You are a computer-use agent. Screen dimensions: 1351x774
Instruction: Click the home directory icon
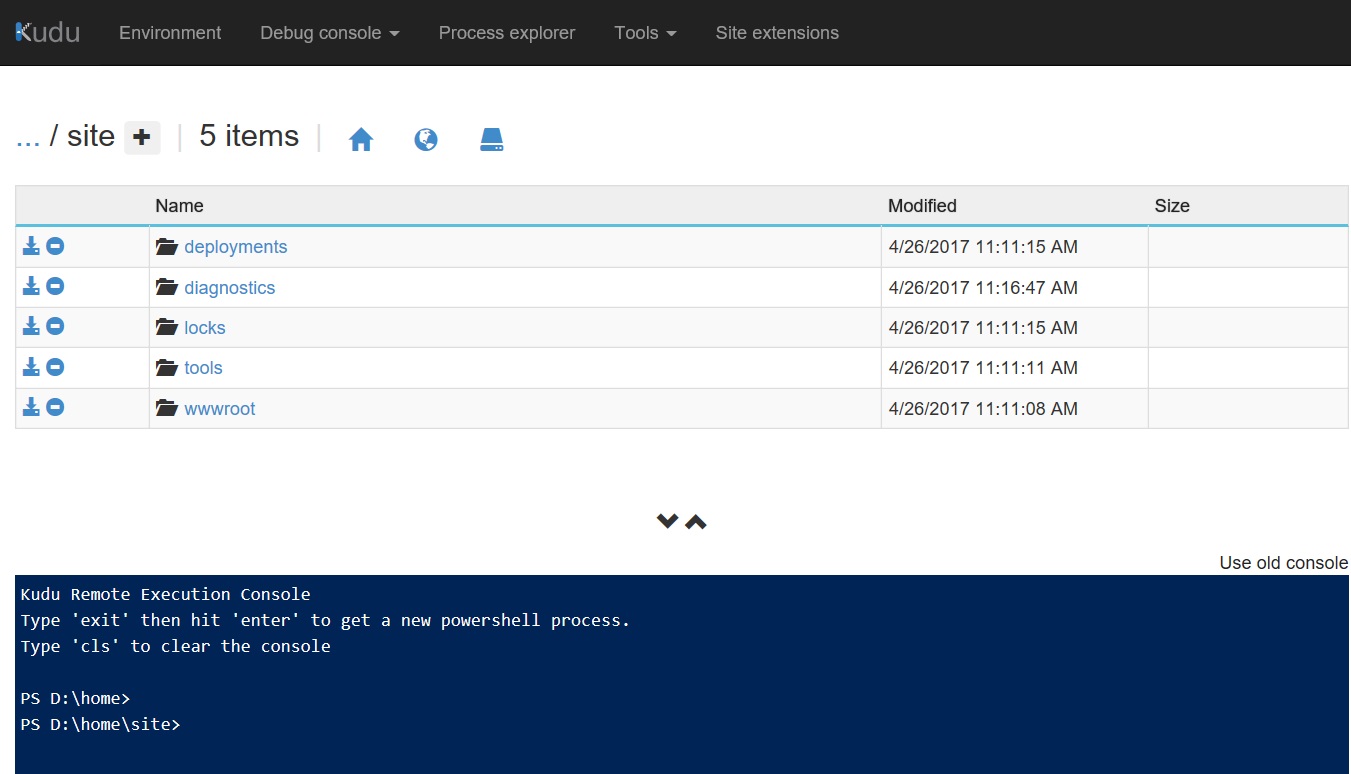361,140
